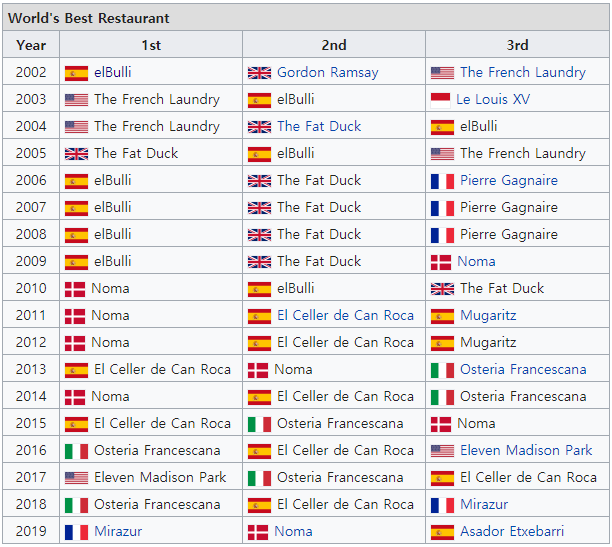The image size is (612, 547).
Task: Click the Danish flag beside Noma in the 2010 row
Action: point(75,289)
